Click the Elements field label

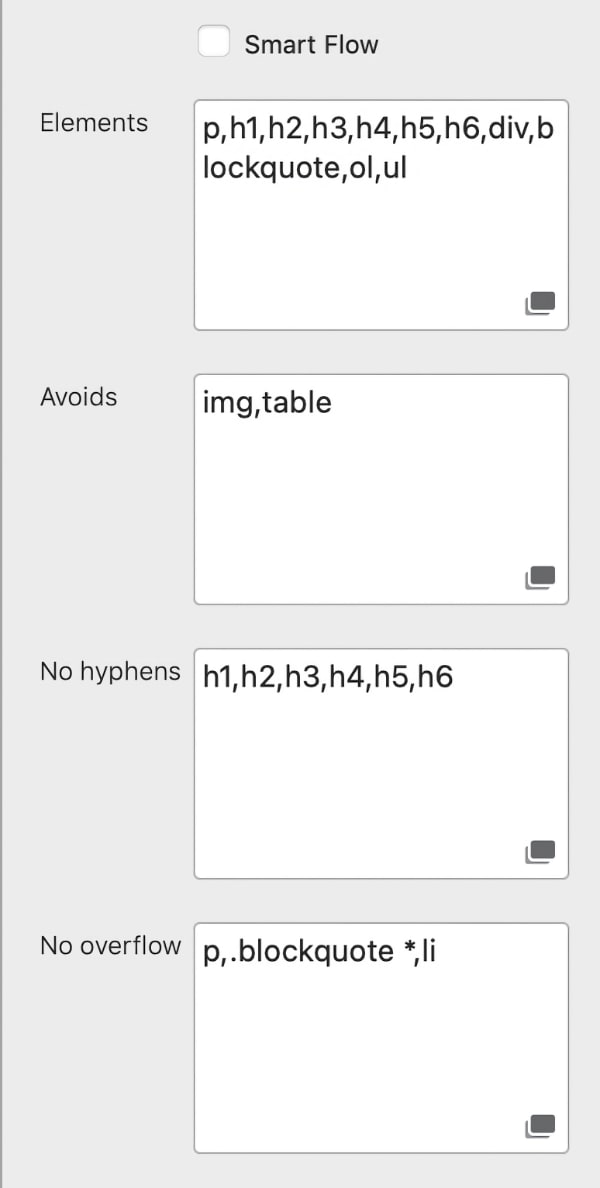click(x=94, y=123)
